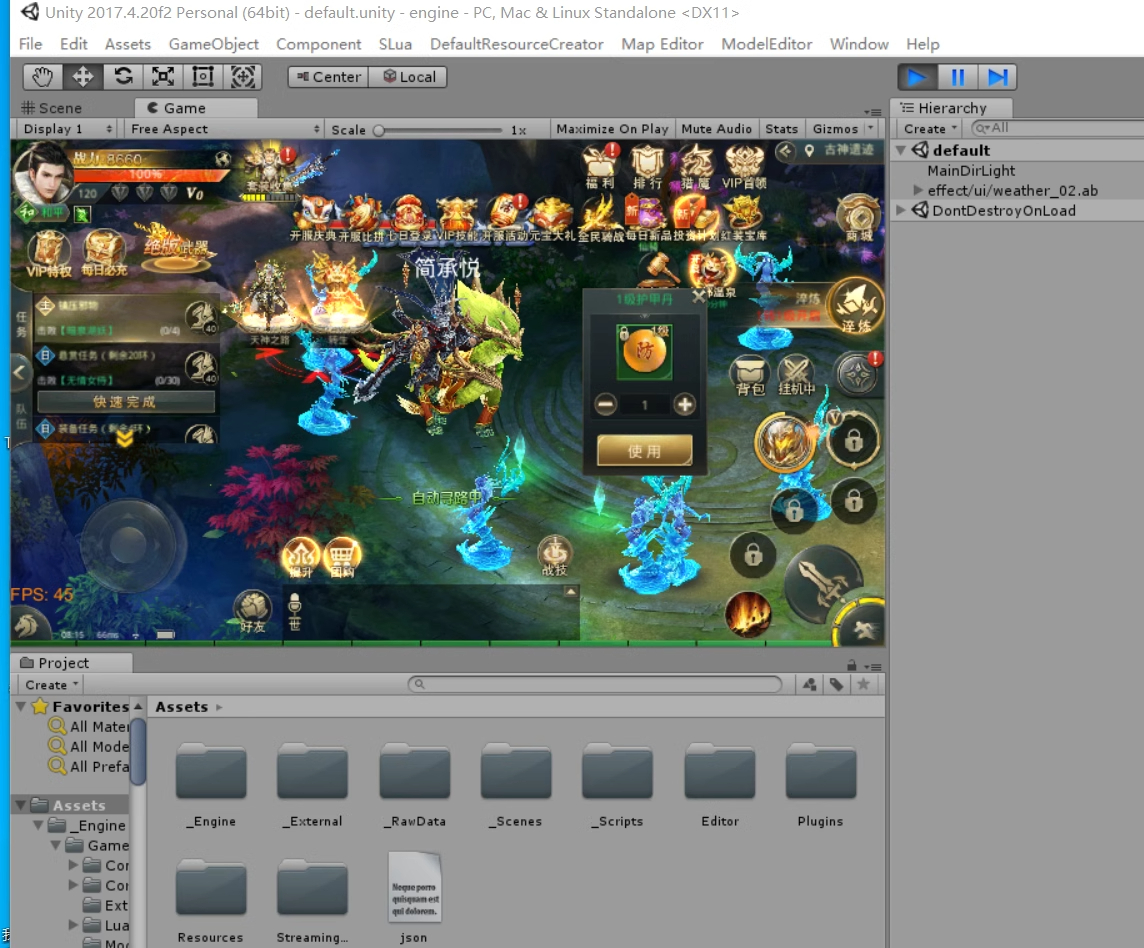The height and width of the screenshot is (948, 1144).
Task: Open the GameObject menu
Action: click(x=213, y=44)
